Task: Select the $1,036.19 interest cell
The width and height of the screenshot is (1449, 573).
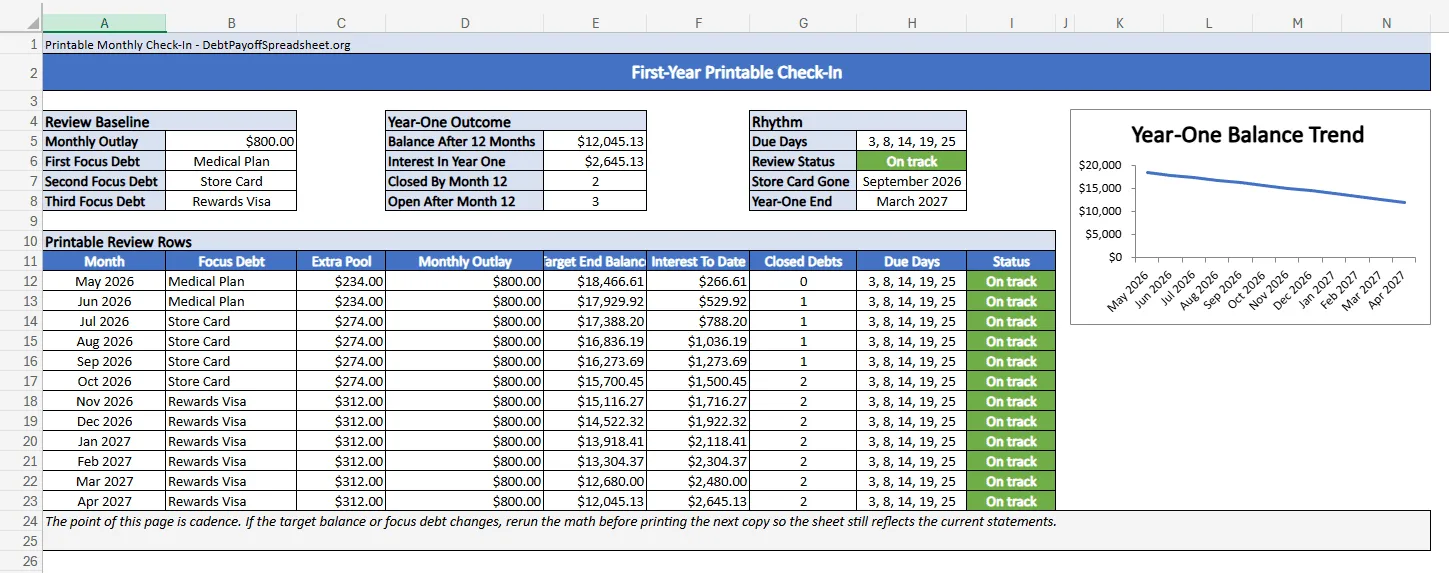Action: (698, 341)
